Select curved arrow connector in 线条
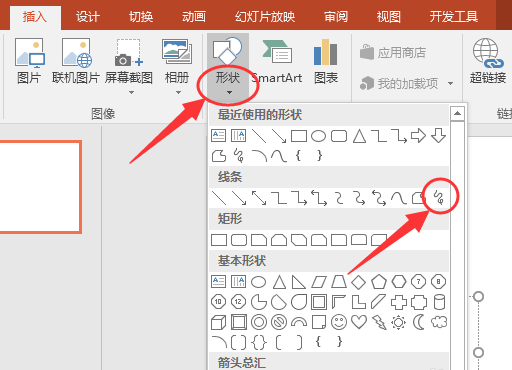512x370 pixels. (x=359, y=197)
